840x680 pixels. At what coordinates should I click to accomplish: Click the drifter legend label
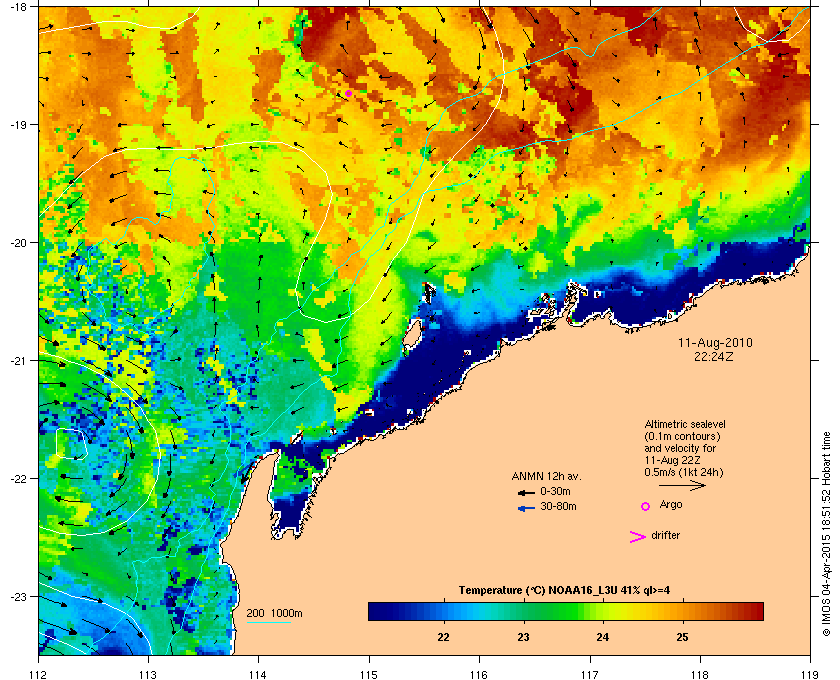tap(665, 535)
